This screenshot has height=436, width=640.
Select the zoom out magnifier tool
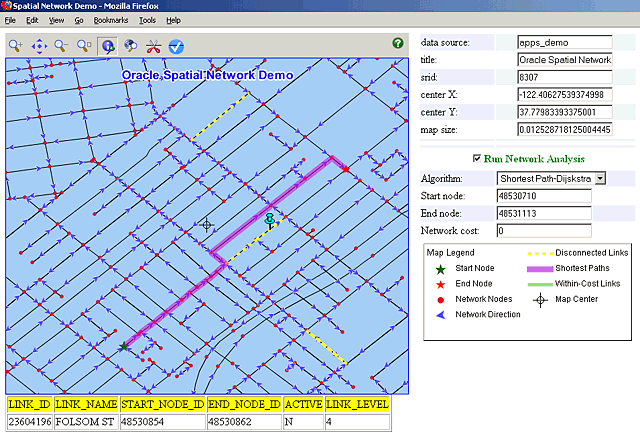click(62, 45)
